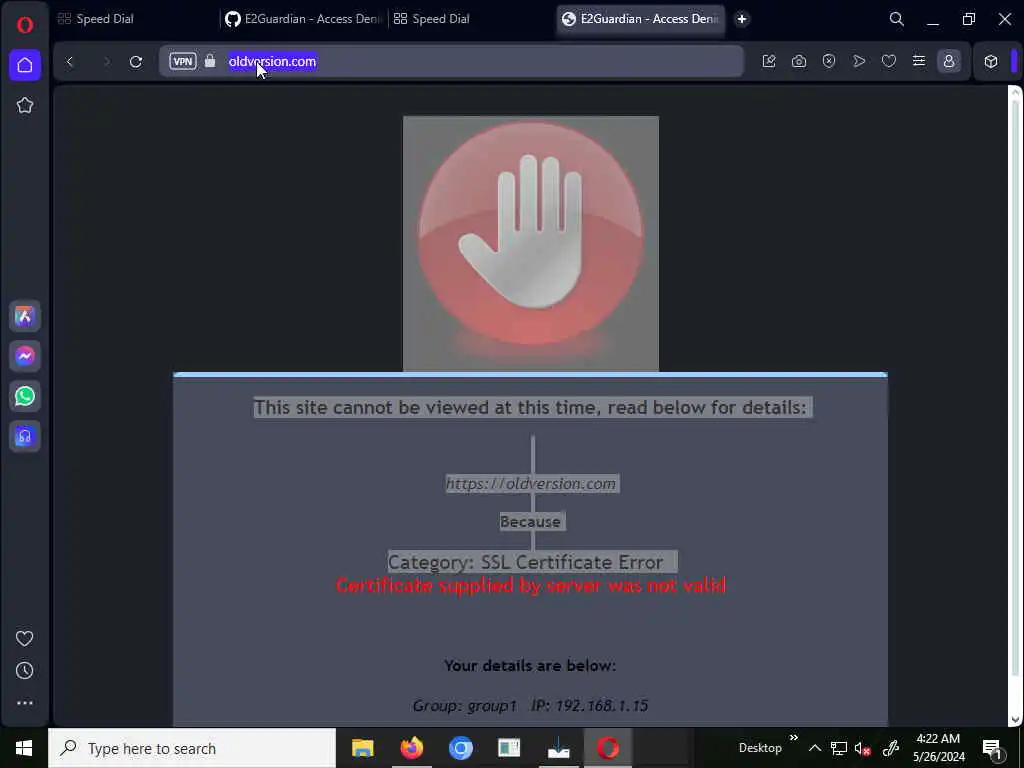
Task: Click the oldversion.com address field
Action: (x=451, y=61)
